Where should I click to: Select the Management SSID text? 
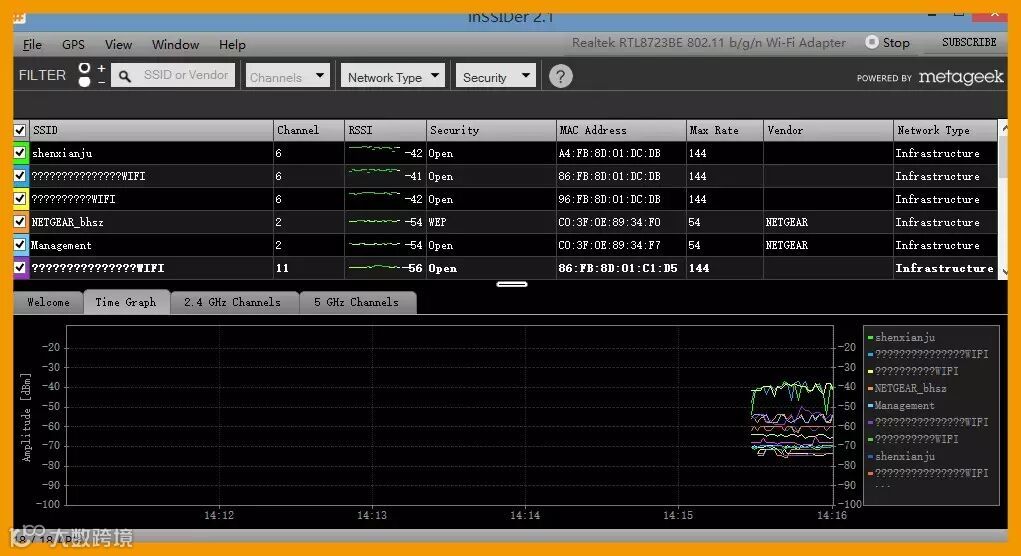point(61,245)
